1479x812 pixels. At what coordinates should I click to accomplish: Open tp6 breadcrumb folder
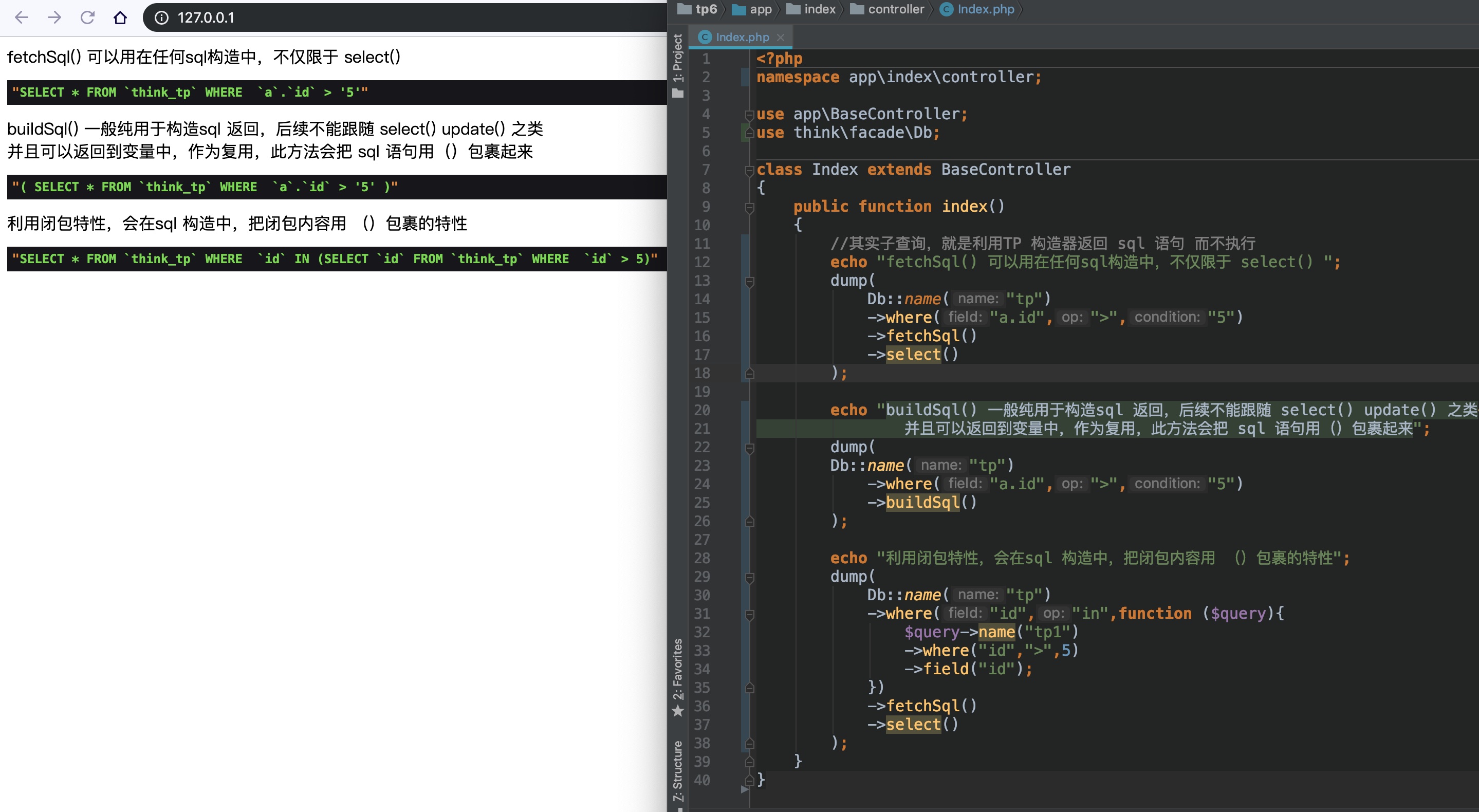point(697,9)
